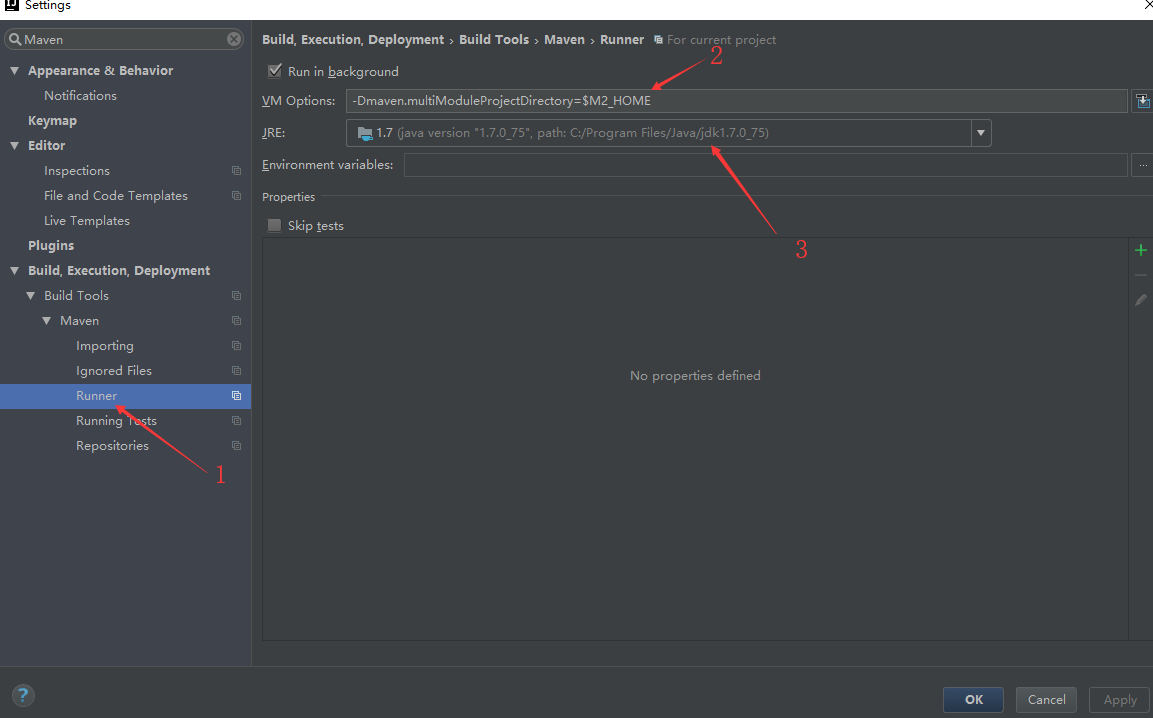The image size is (1153, 718).
Task: Click the Apply button
Action: 1119,700
